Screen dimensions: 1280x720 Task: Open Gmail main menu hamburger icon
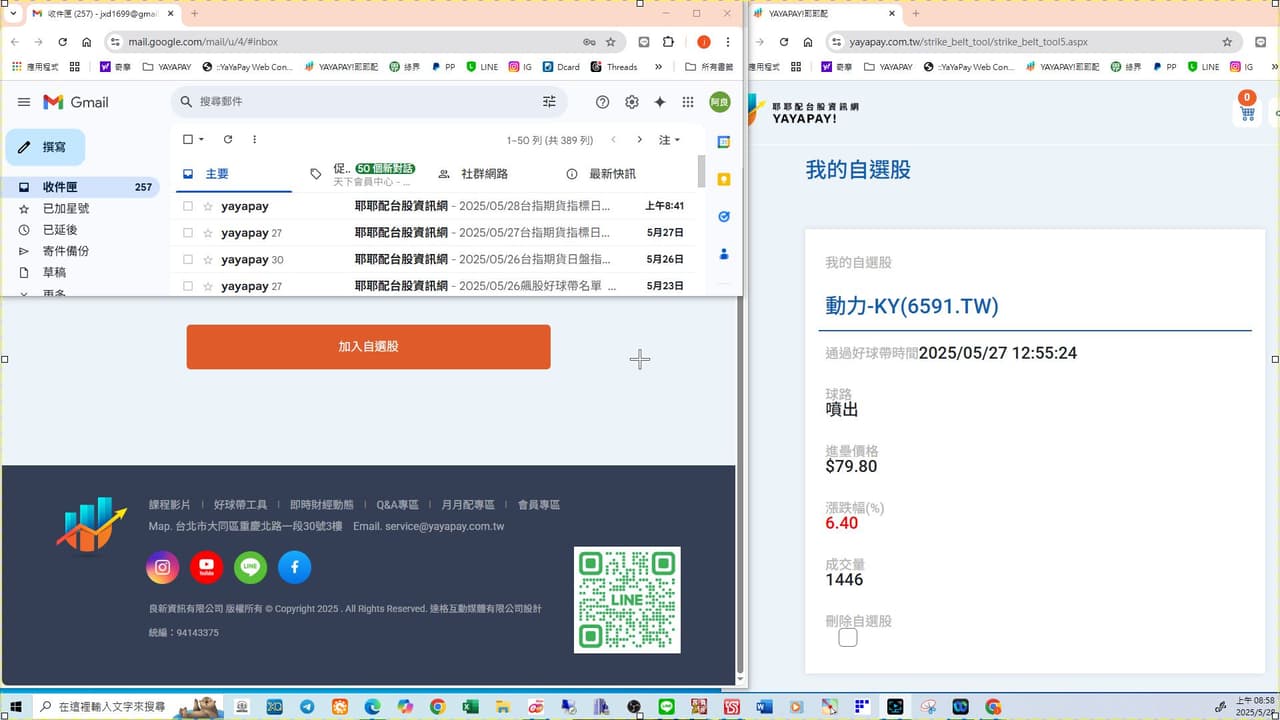[24, 102]
